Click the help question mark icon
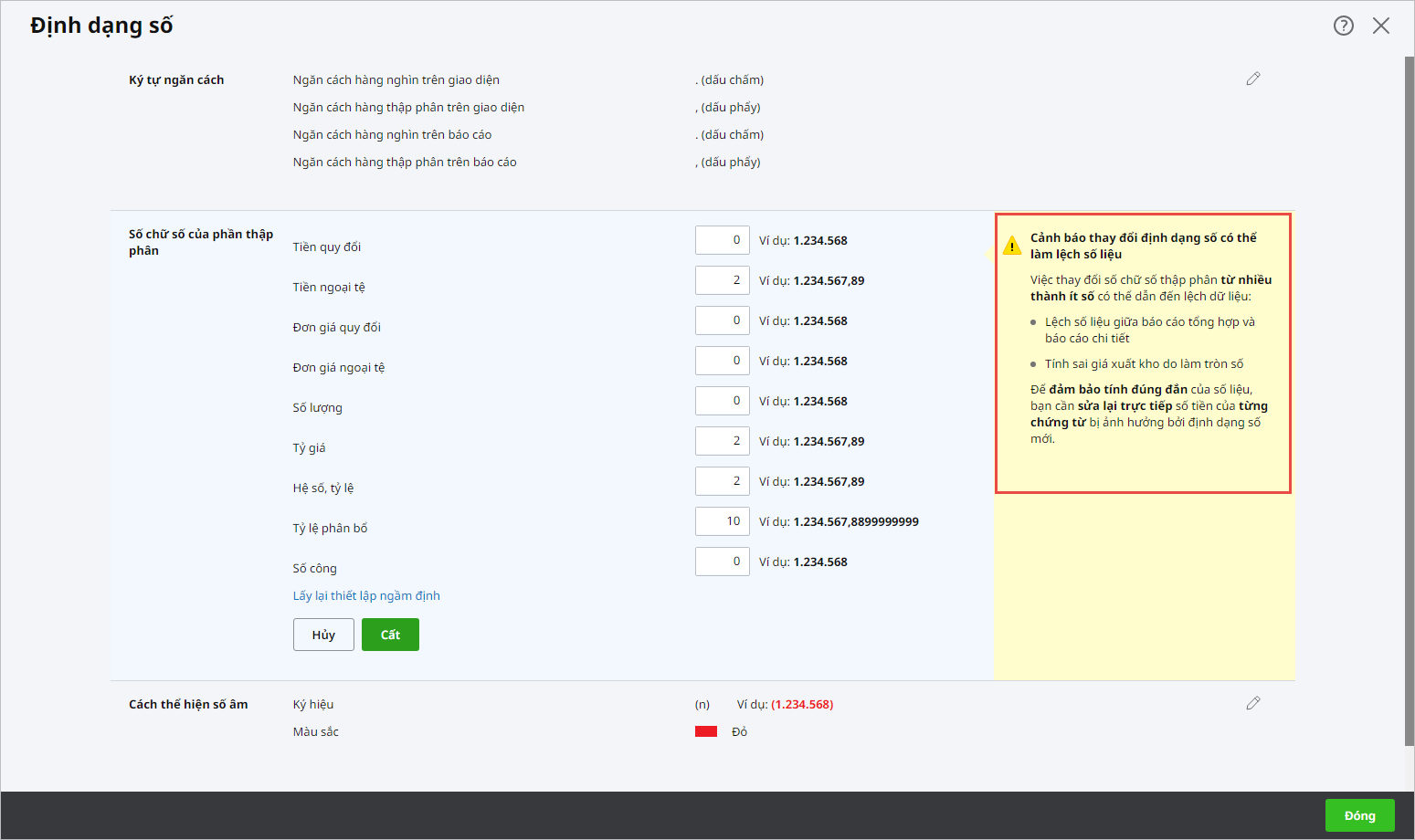 click(x=1343, y=26)
